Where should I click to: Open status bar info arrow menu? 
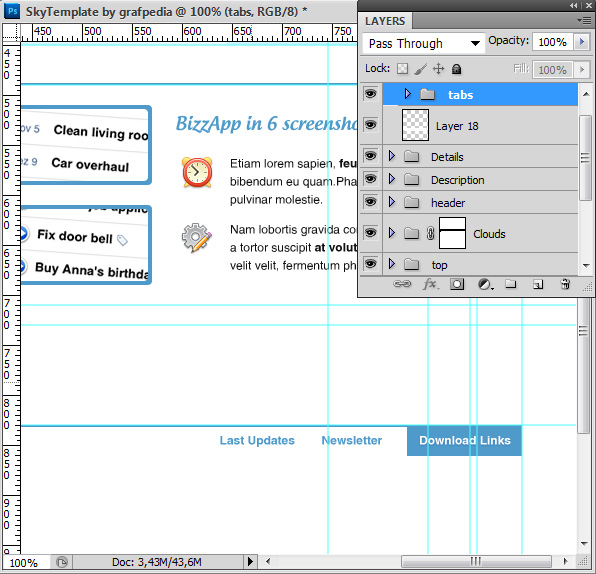pos(250,561)
